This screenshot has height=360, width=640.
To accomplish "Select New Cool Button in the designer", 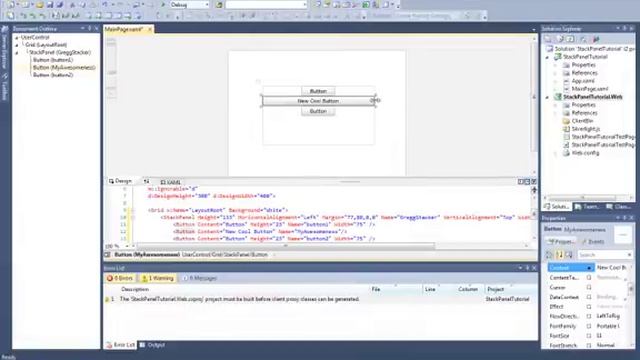I will point(318,101).
